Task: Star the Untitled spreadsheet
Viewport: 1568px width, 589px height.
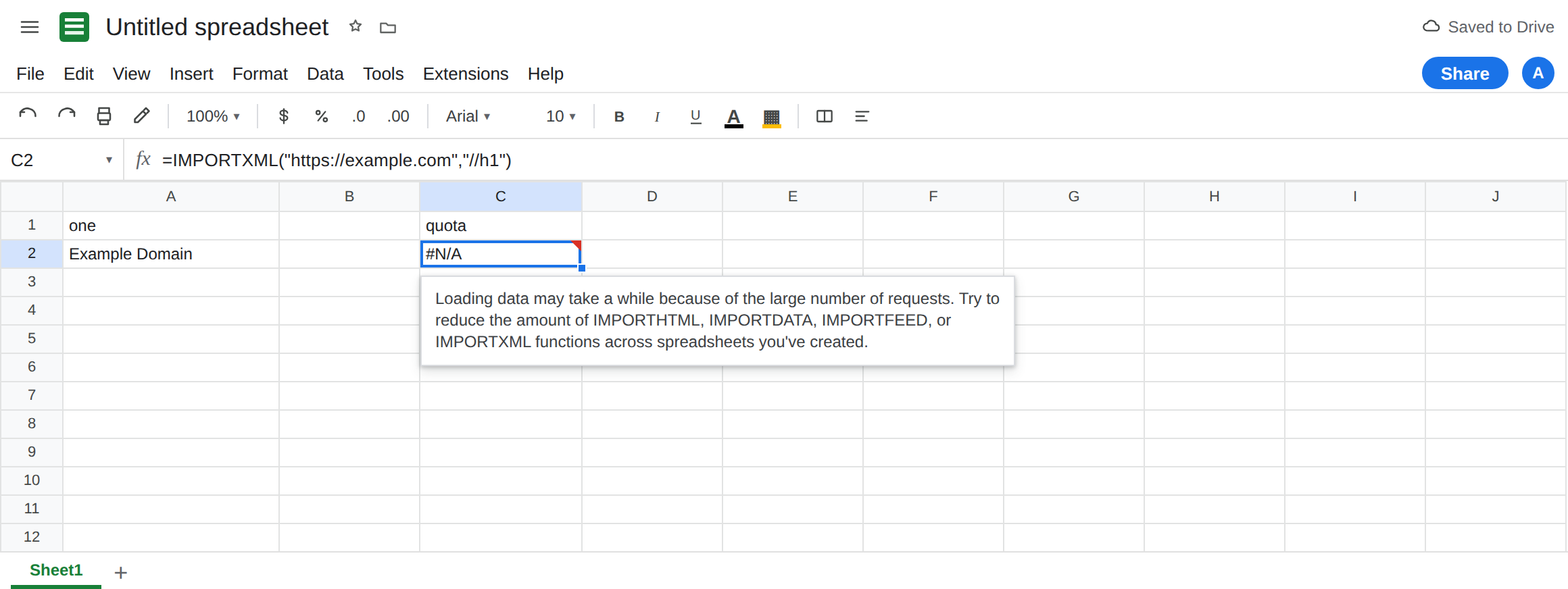Action: (356, 27)
